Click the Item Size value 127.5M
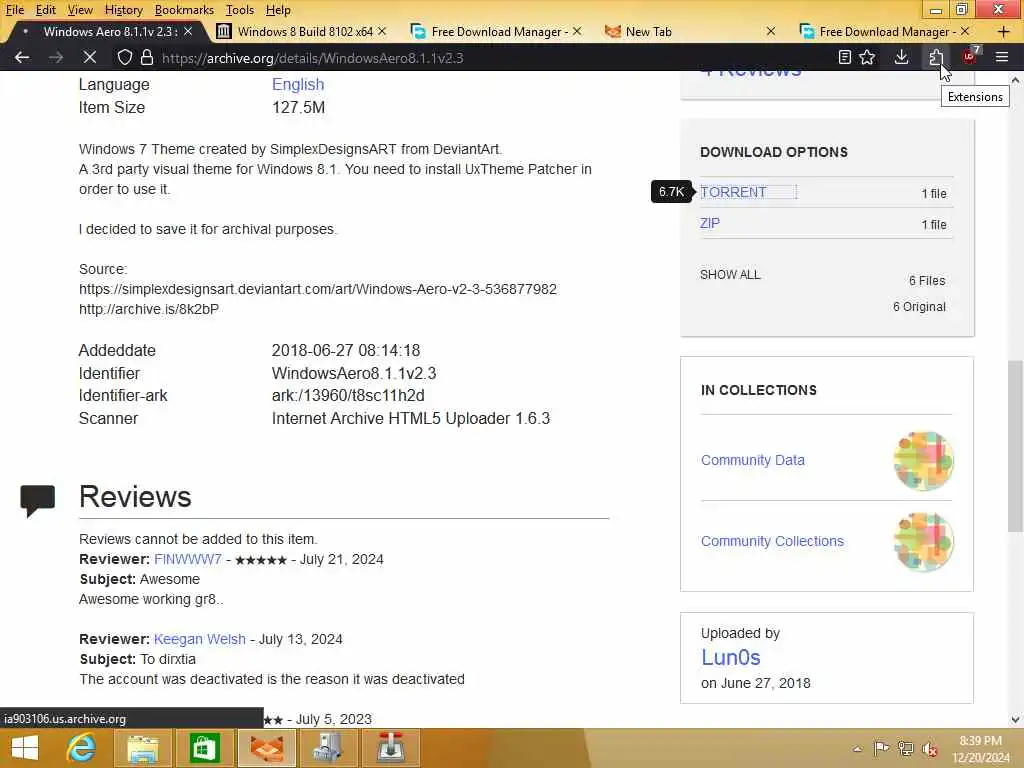This screenshot has height=768, width=1024. 298,107
